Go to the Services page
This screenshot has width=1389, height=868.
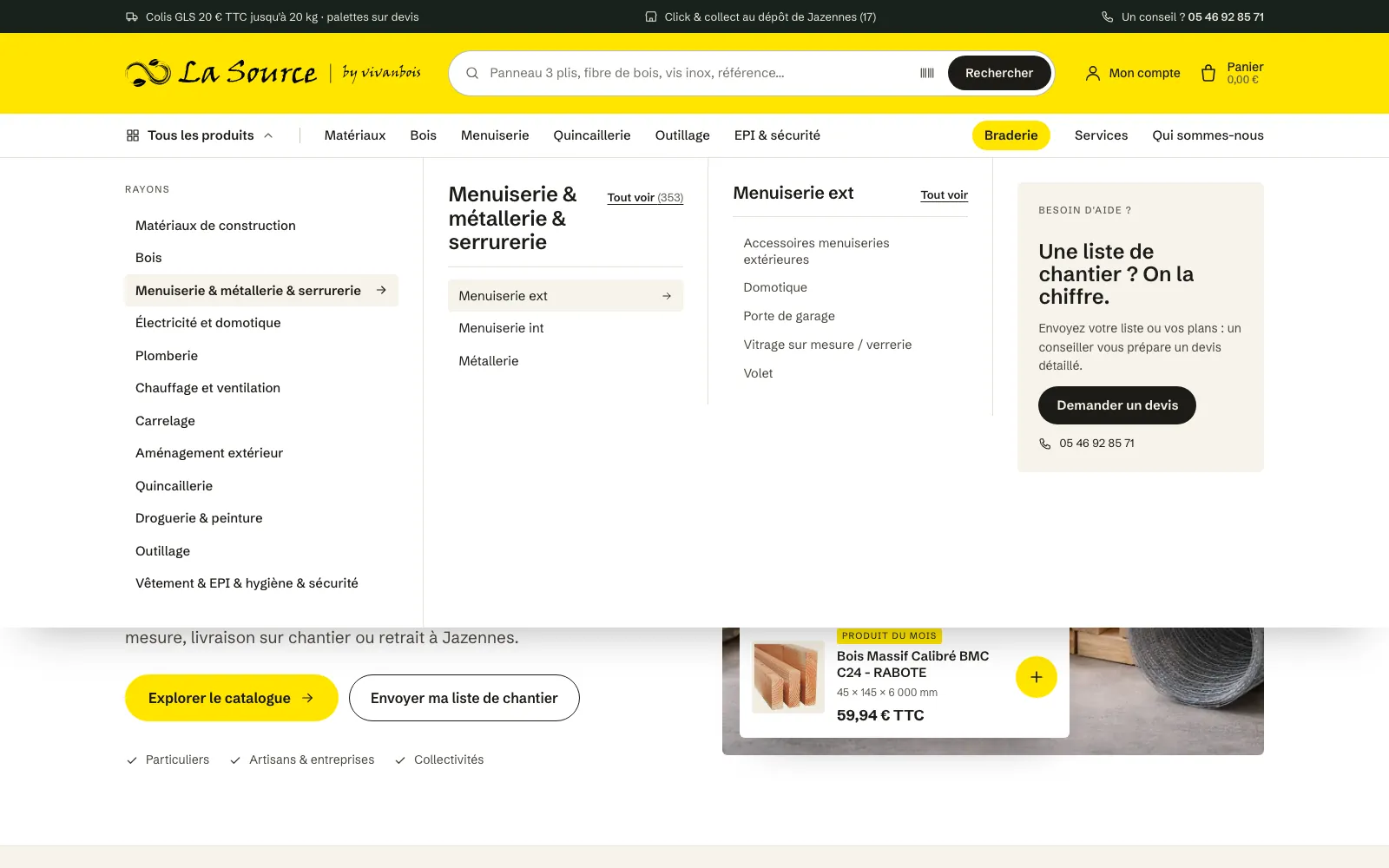click(1102, 135)
